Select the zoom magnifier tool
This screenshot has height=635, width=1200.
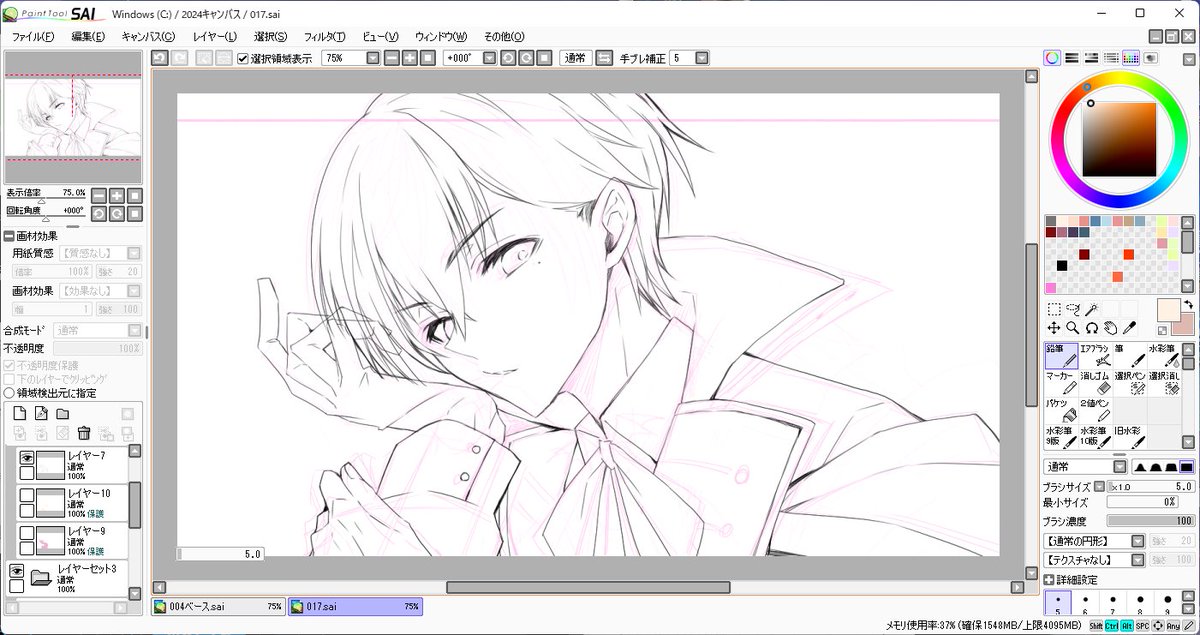(1073, 328)
